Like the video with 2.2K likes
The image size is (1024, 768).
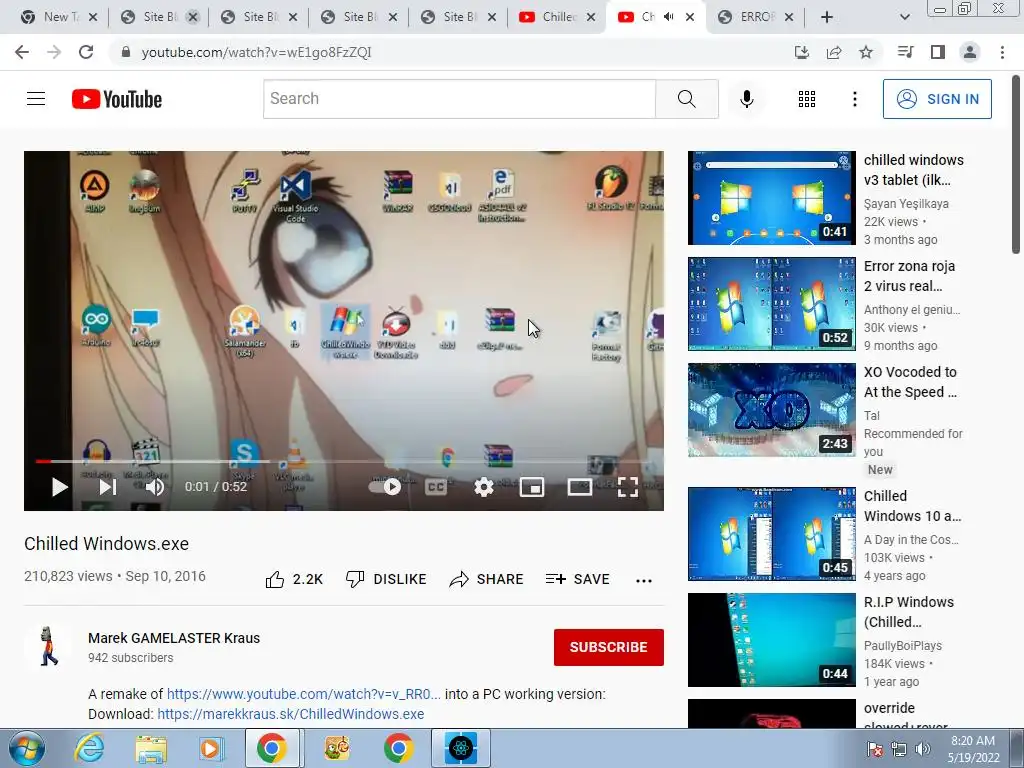(294, 579)
